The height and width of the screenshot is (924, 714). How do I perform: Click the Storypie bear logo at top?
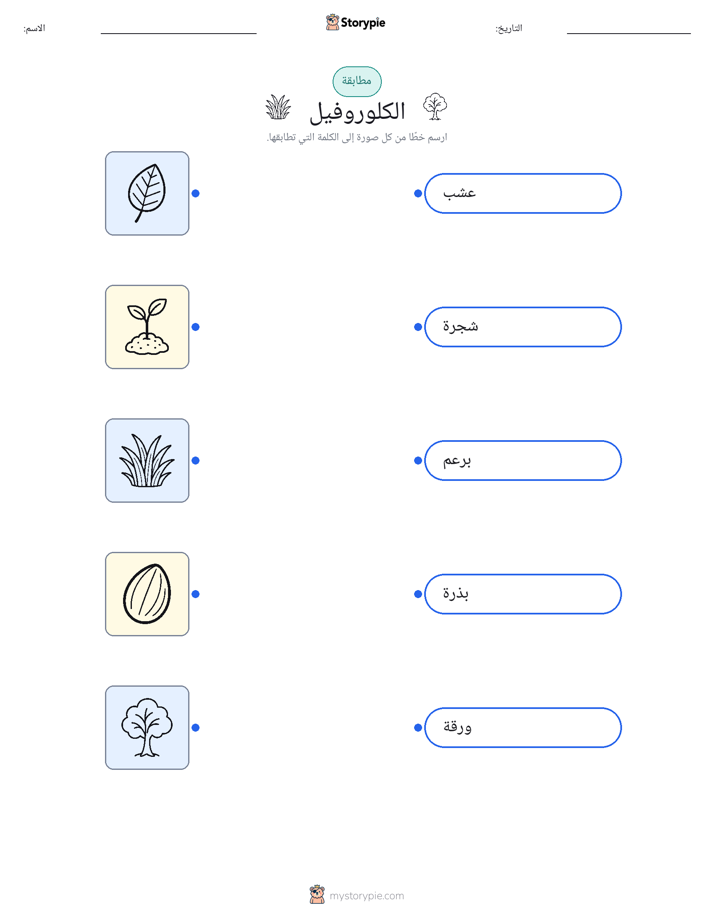point(332,22)
